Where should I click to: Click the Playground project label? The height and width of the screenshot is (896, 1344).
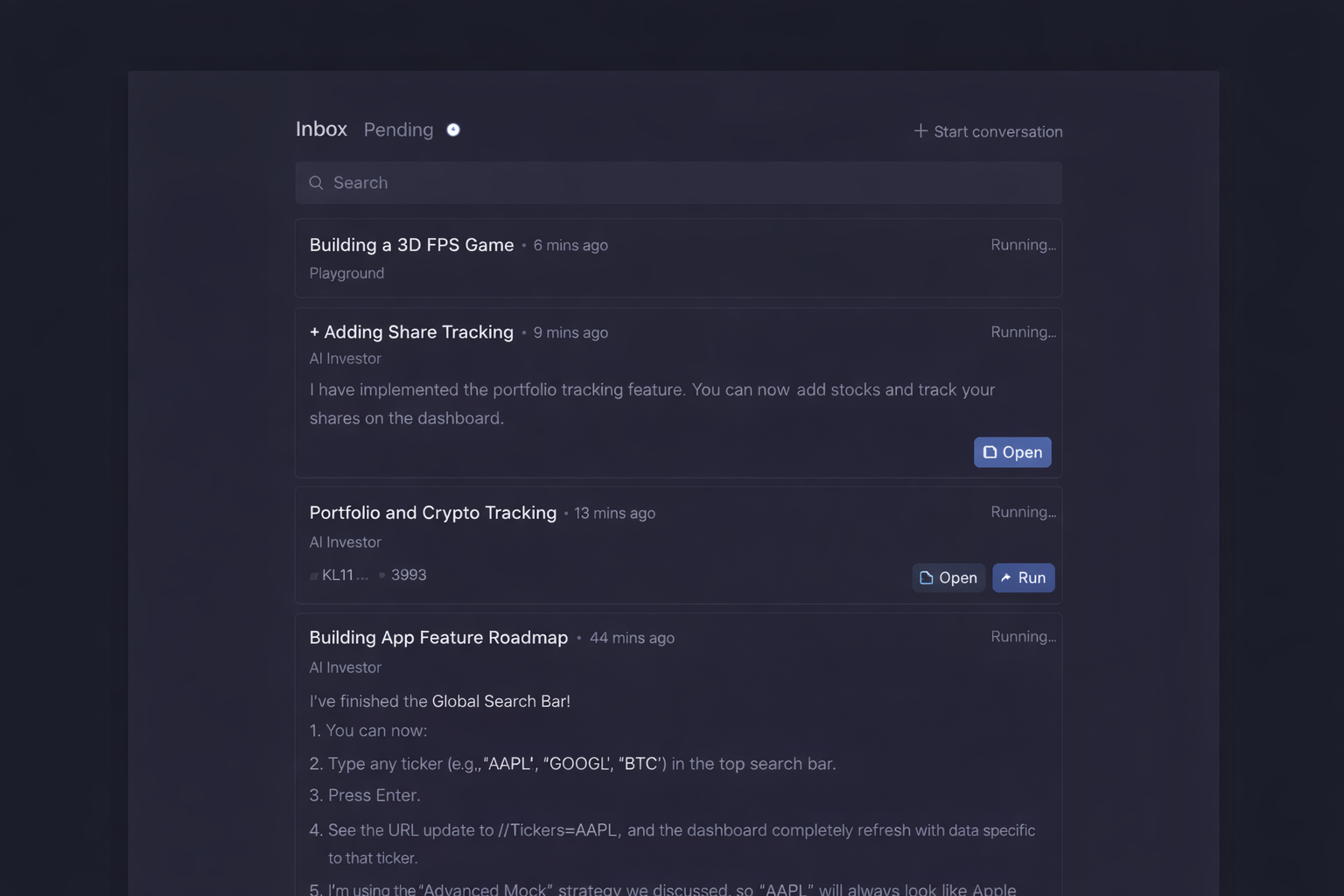point(346,273)
